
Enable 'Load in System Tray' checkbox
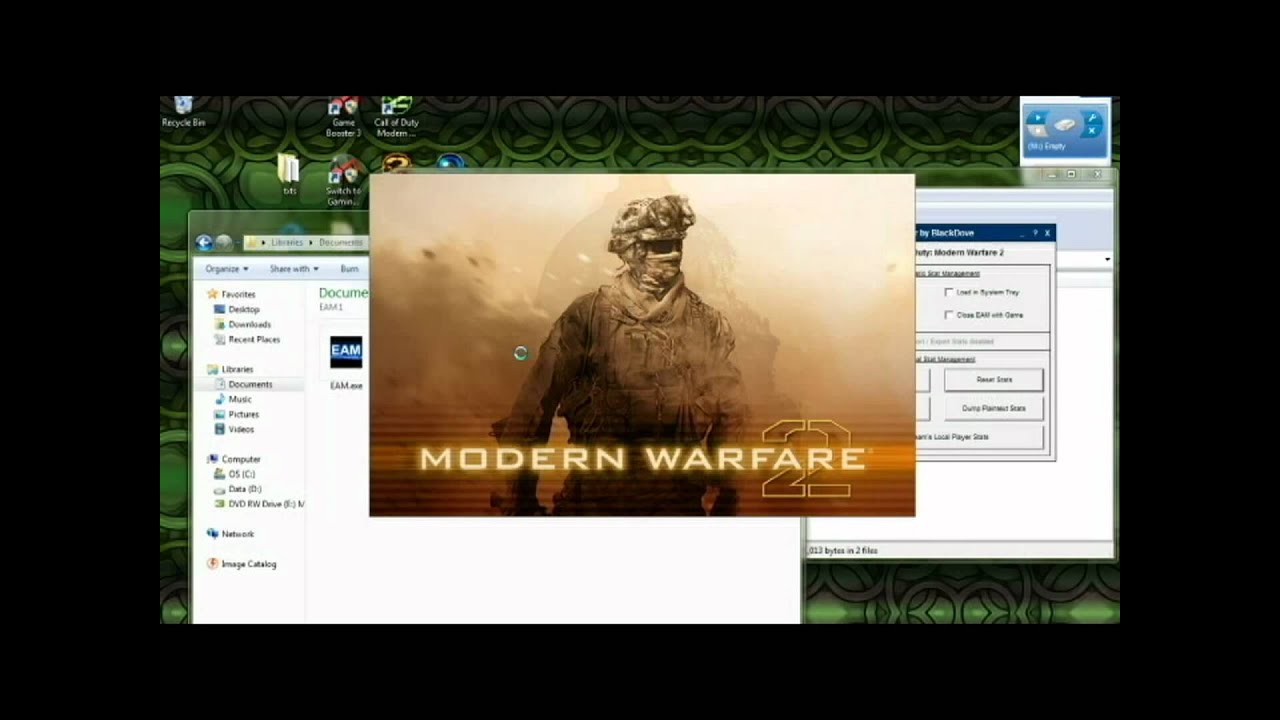click(949, 292)
